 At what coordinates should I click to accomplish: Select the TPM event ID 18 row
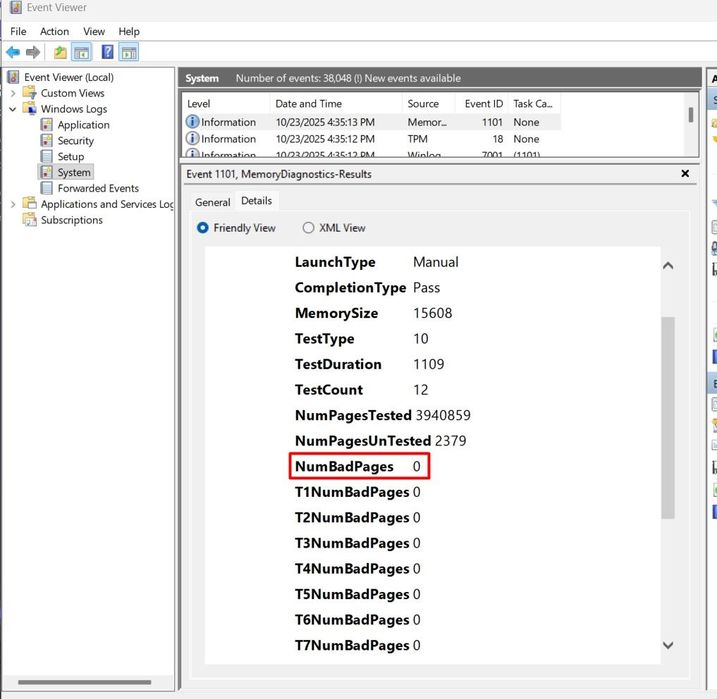tap(372, 139)
